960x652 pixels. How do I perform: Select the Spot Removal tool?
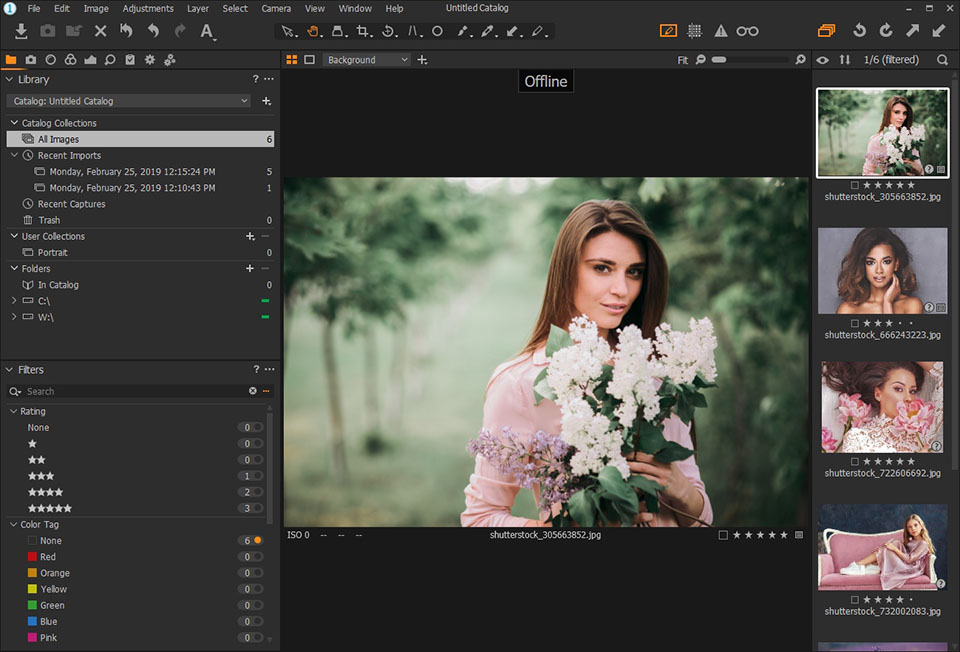[x=437, y=31]
